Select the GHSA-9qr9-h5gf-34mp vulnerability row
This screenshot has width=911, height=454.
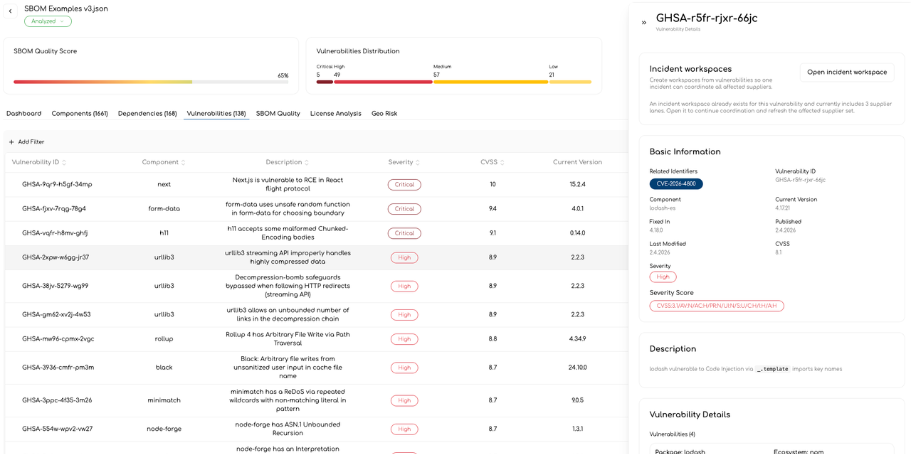(57, 185)
